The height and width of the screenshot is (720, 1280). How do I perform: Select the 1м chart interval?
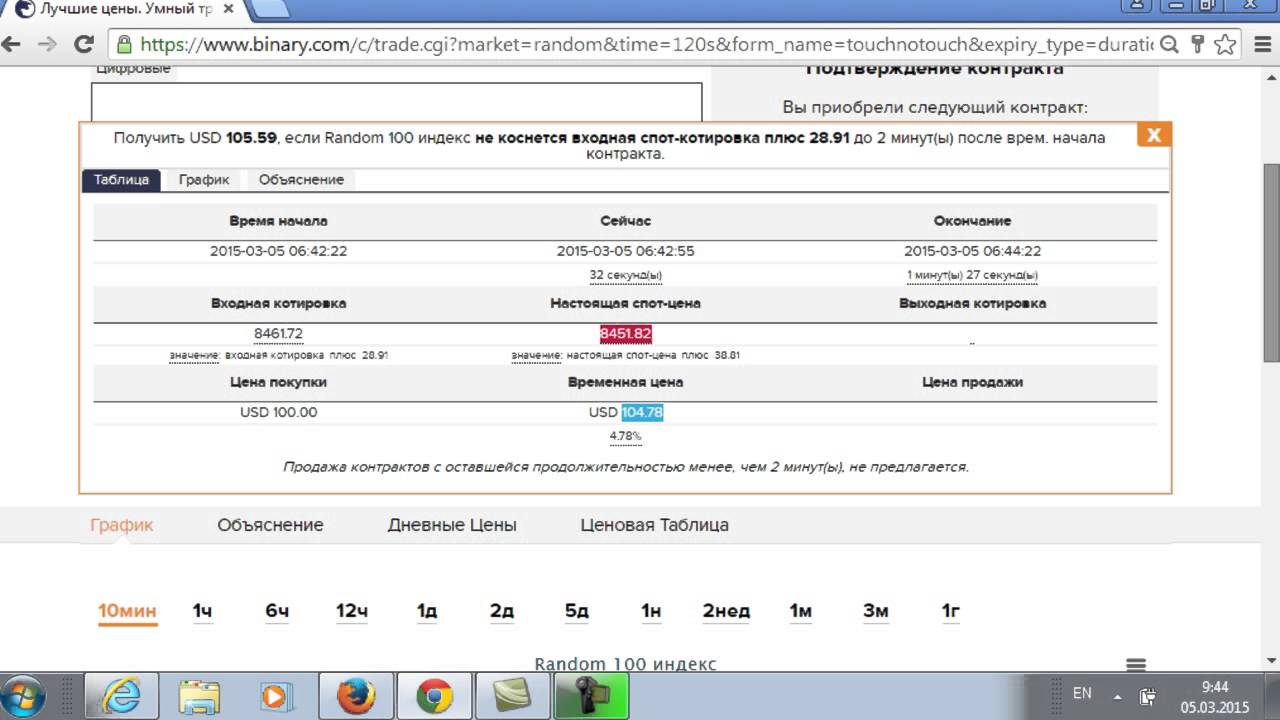point(801,611)
